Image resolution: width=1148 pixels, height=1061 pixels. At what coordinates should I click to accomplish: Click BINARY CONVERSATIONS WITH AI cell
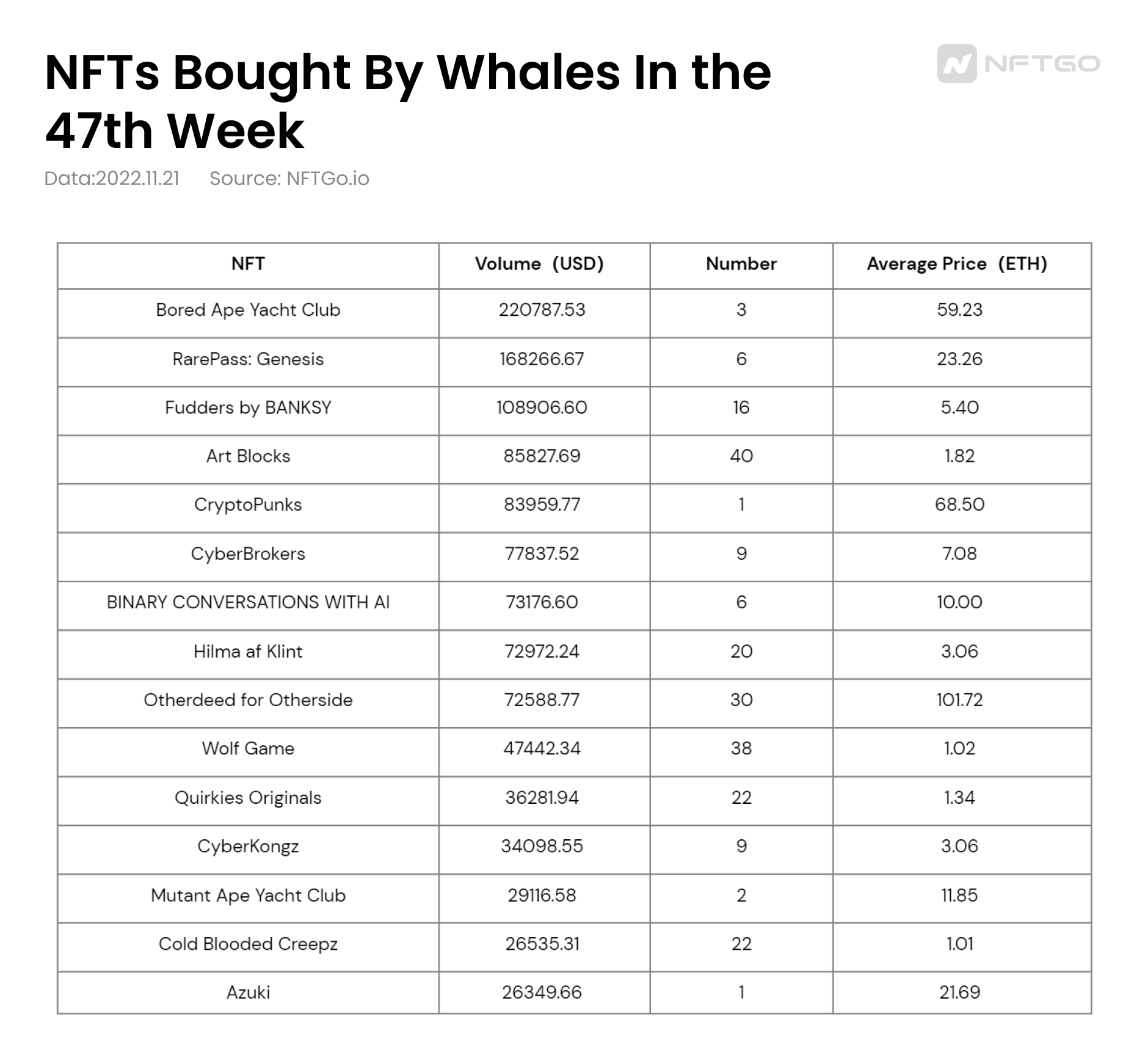[248, 602]
